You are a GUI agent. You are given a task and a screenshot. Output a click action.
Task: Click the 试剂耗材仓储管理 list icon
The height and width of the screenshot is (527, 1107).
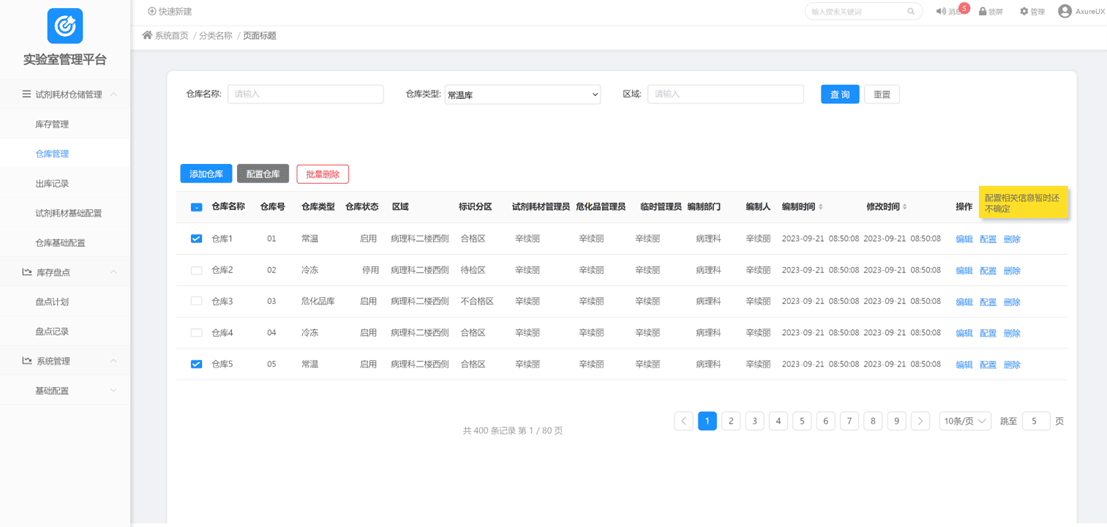(26, 94)
